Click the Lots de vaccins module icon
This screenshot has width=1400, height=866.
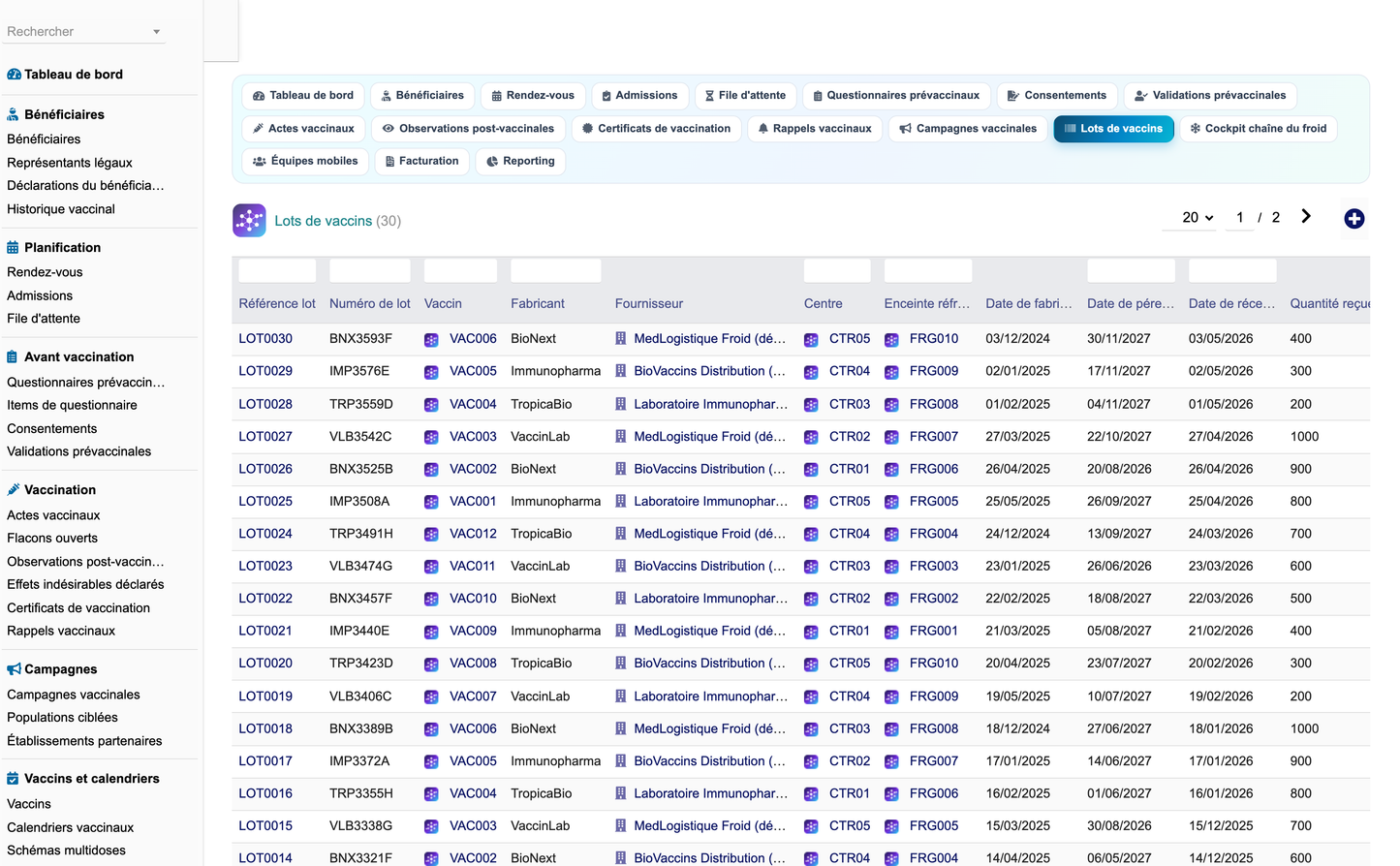point(249,220)
